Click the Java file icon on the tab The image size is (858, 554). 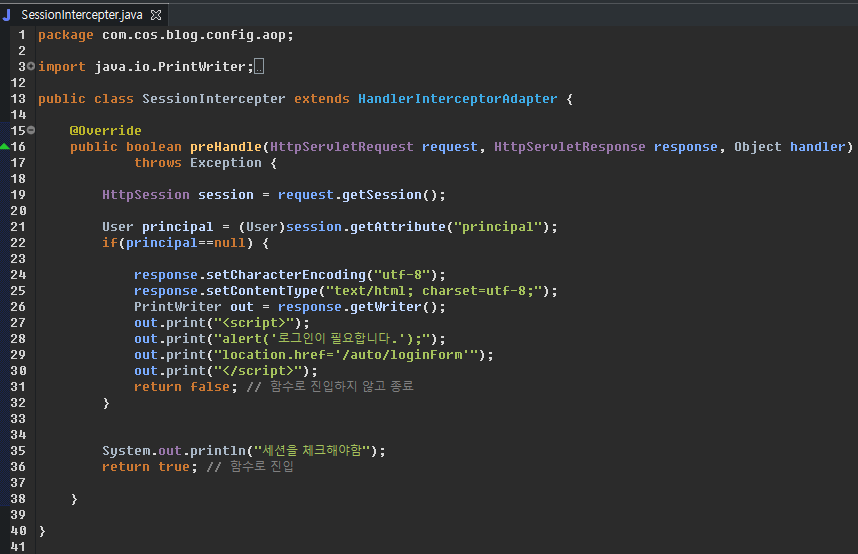click(7, 15)
